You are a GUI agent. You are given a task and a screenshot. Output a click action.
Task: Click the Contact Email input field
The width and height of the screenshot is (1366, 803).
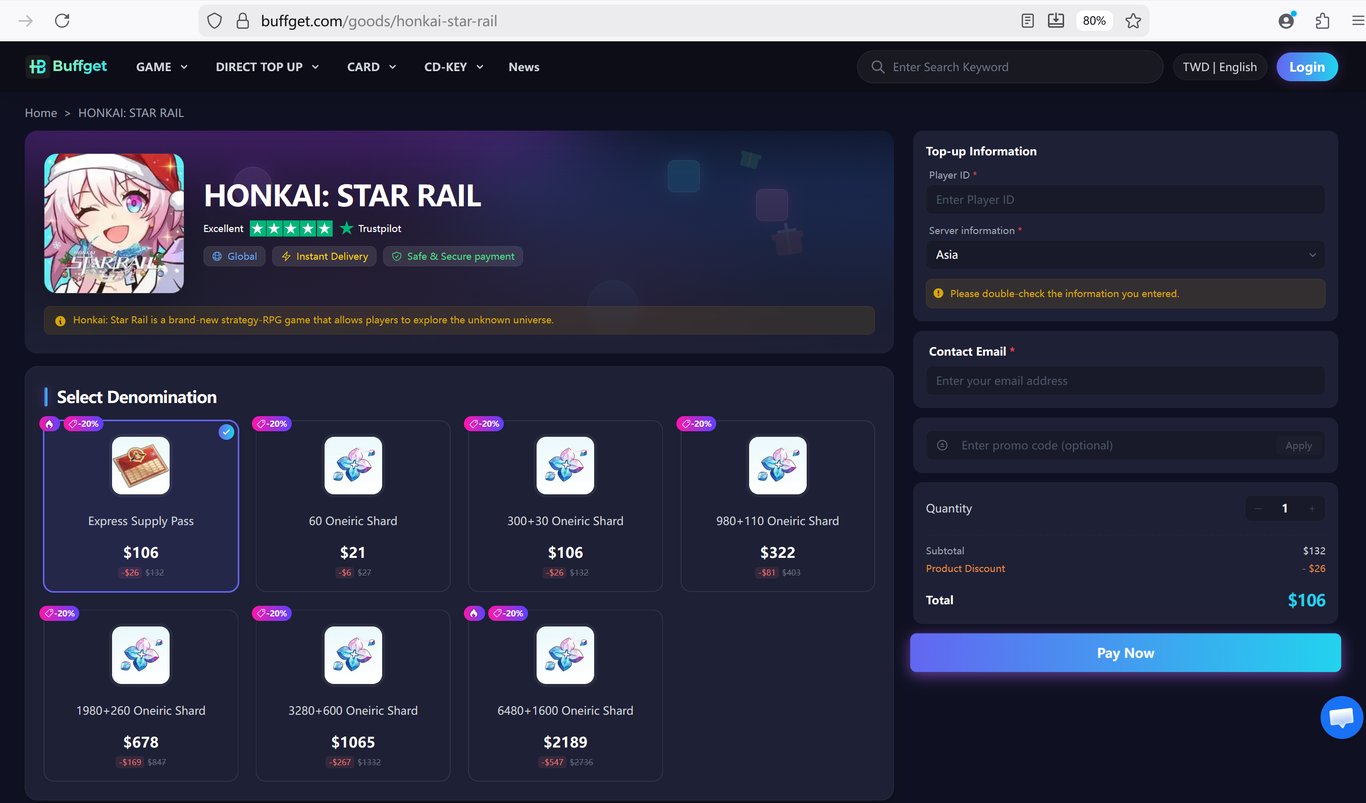(x=1125, y=380)
